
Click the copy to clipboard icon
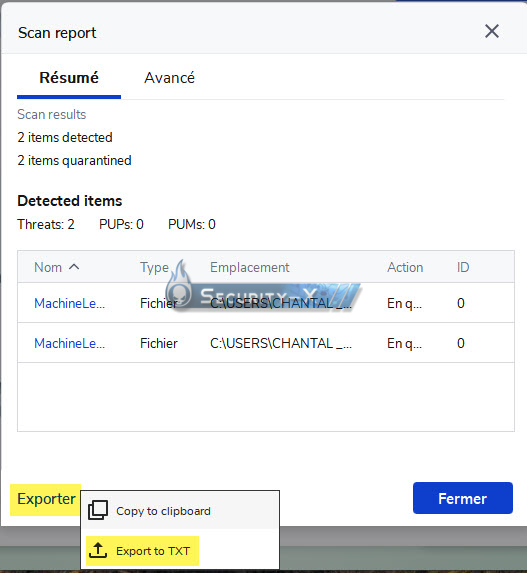coord(98,510)
